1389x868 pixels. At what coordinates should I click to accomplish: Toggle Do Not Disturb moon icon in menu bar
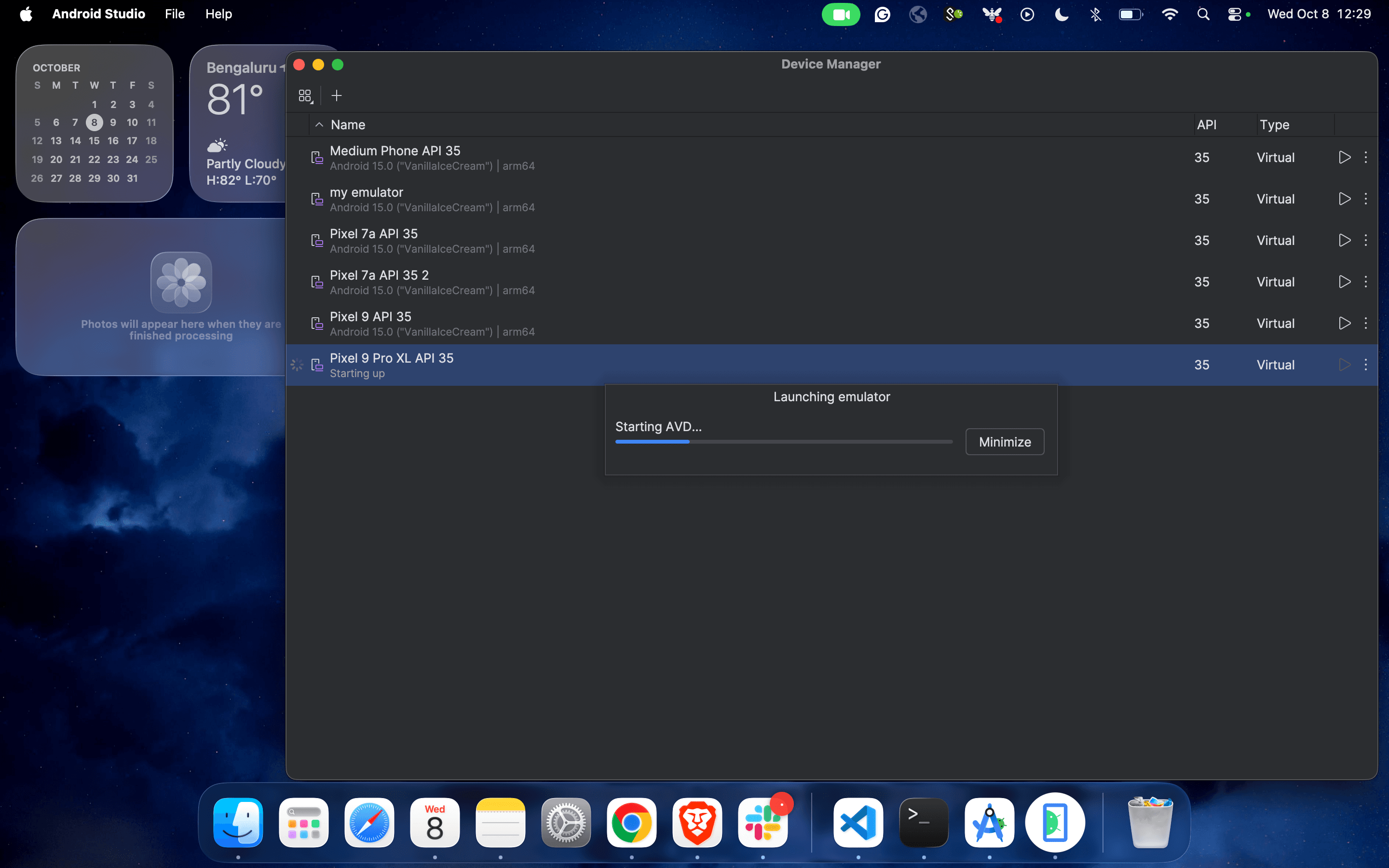click(1061, 14)
